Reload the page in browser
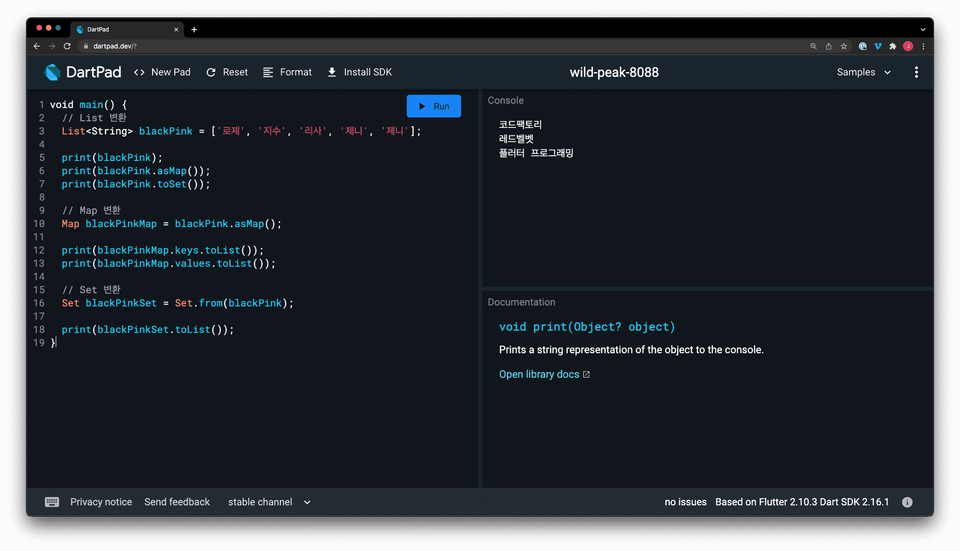This screenshot has height=551, width=960. pos(67,46)
